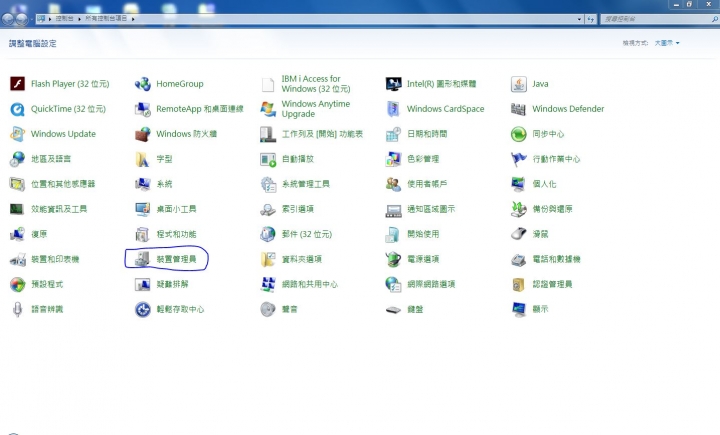Open the 桌面小工具 link

(x=176, y=209)
